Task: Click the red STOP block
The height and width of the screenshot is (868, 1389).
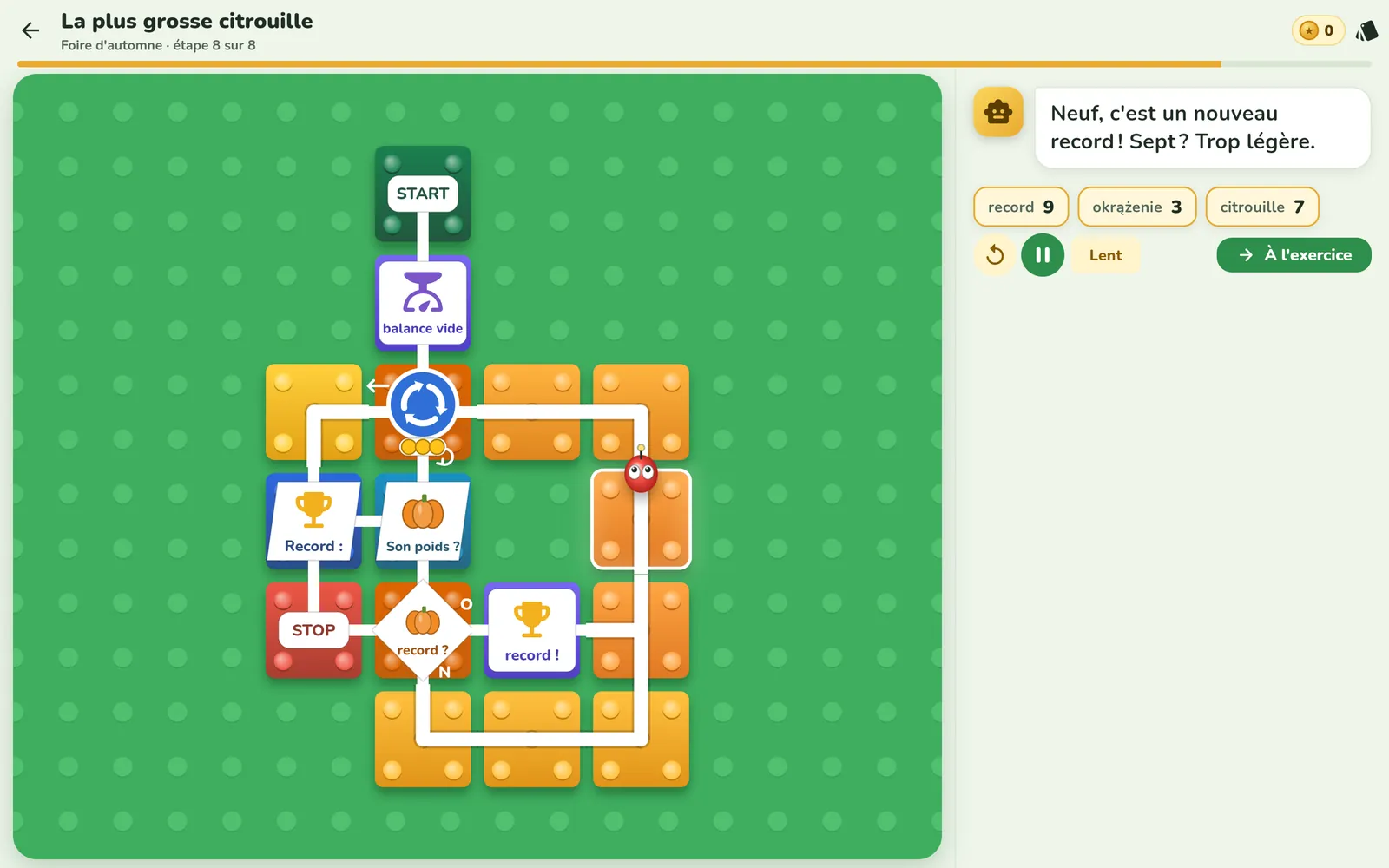Action: pyautogui.click(x=313, y=630)
